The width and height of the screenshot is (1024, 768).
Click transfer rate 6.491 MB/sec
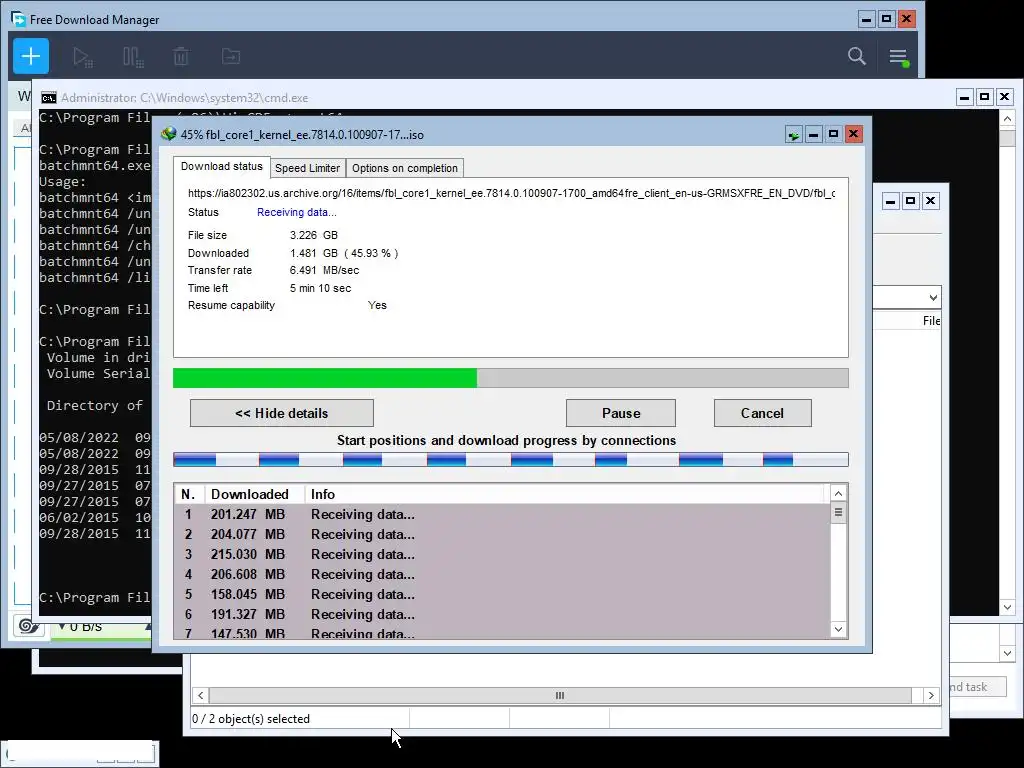[324, 270]
